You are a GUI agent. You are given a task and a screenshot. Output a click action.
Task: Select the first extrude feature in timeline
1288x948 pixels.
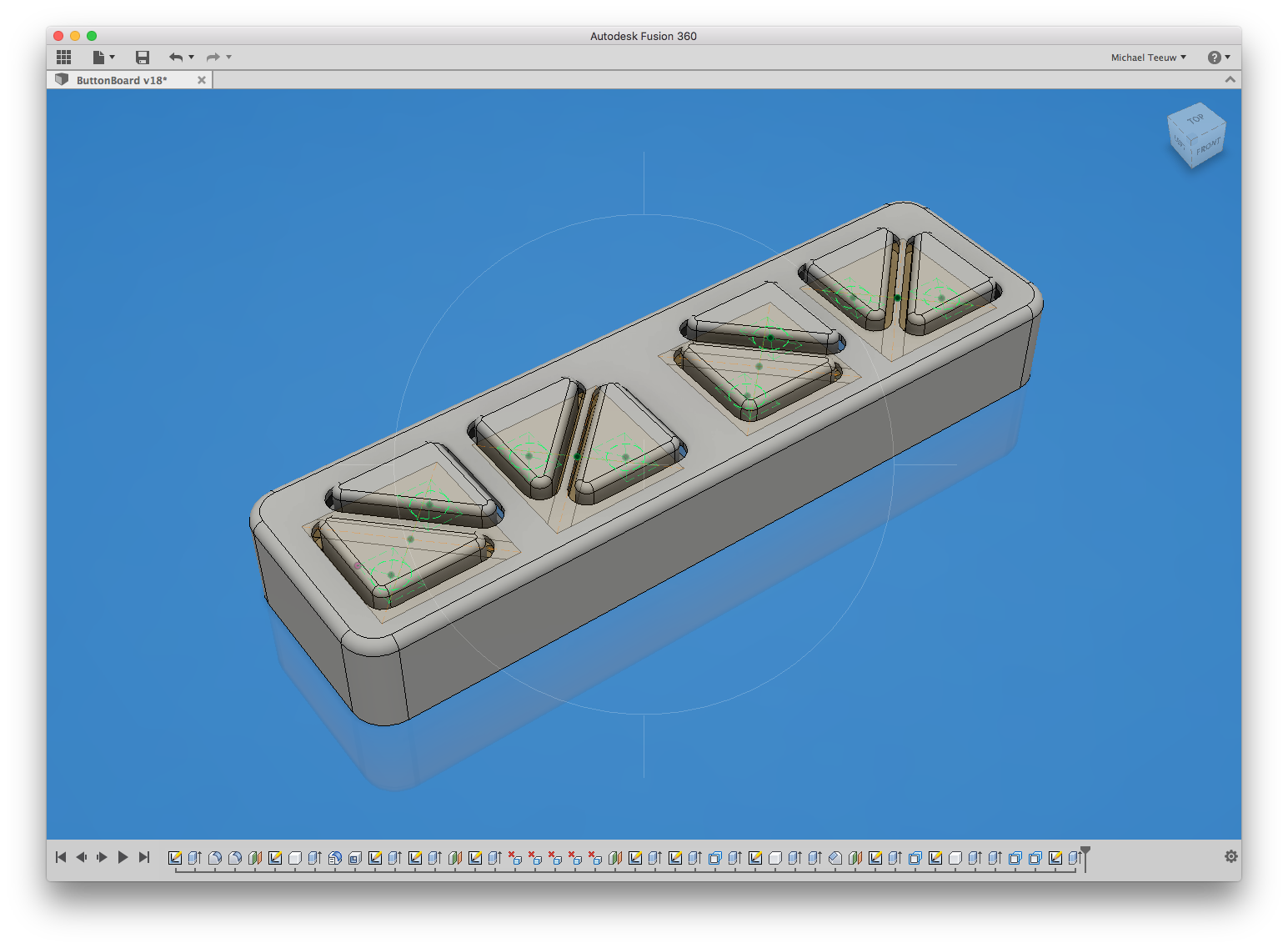pos(195,857)
